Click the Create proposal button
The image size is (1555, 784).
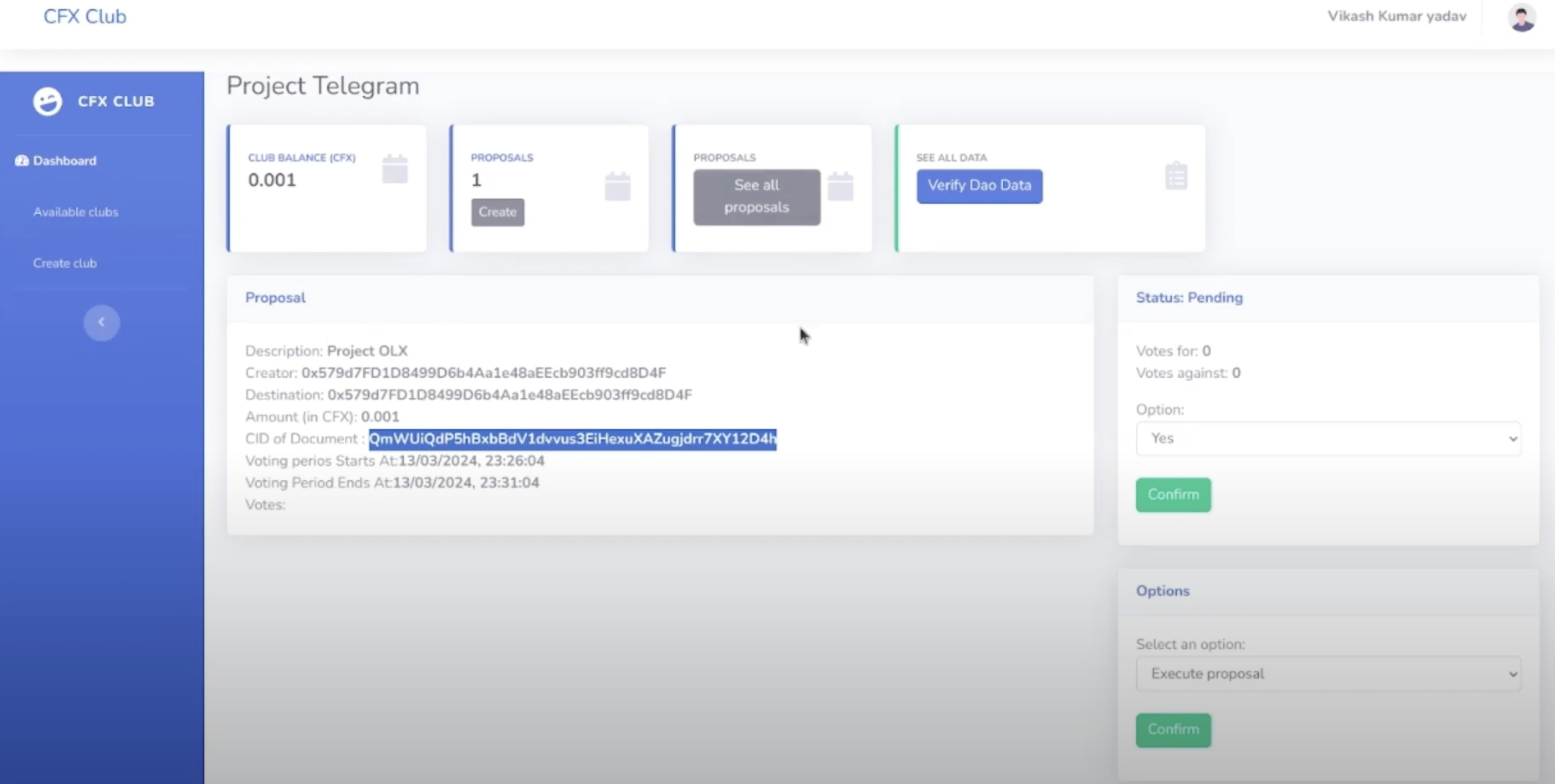(x=498, y=212)
